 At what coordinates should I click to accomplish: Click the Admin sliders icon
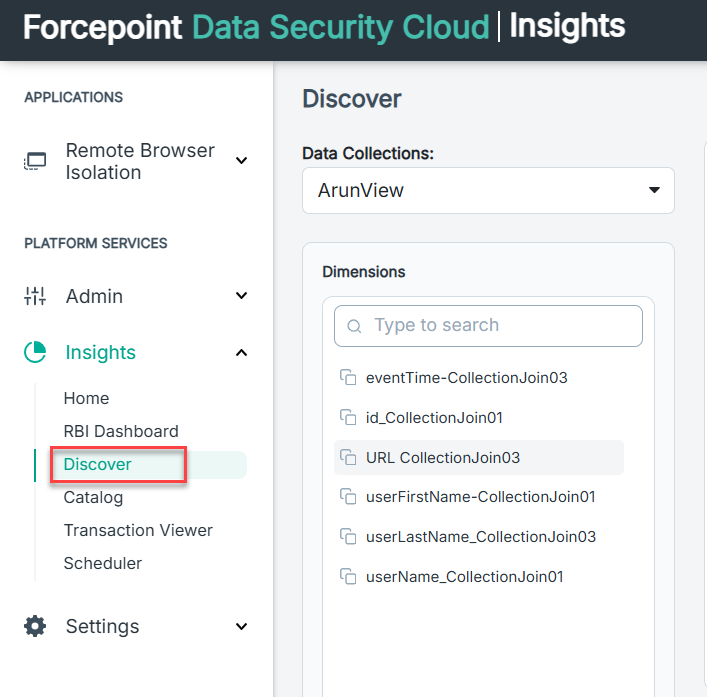pos(35,296)
